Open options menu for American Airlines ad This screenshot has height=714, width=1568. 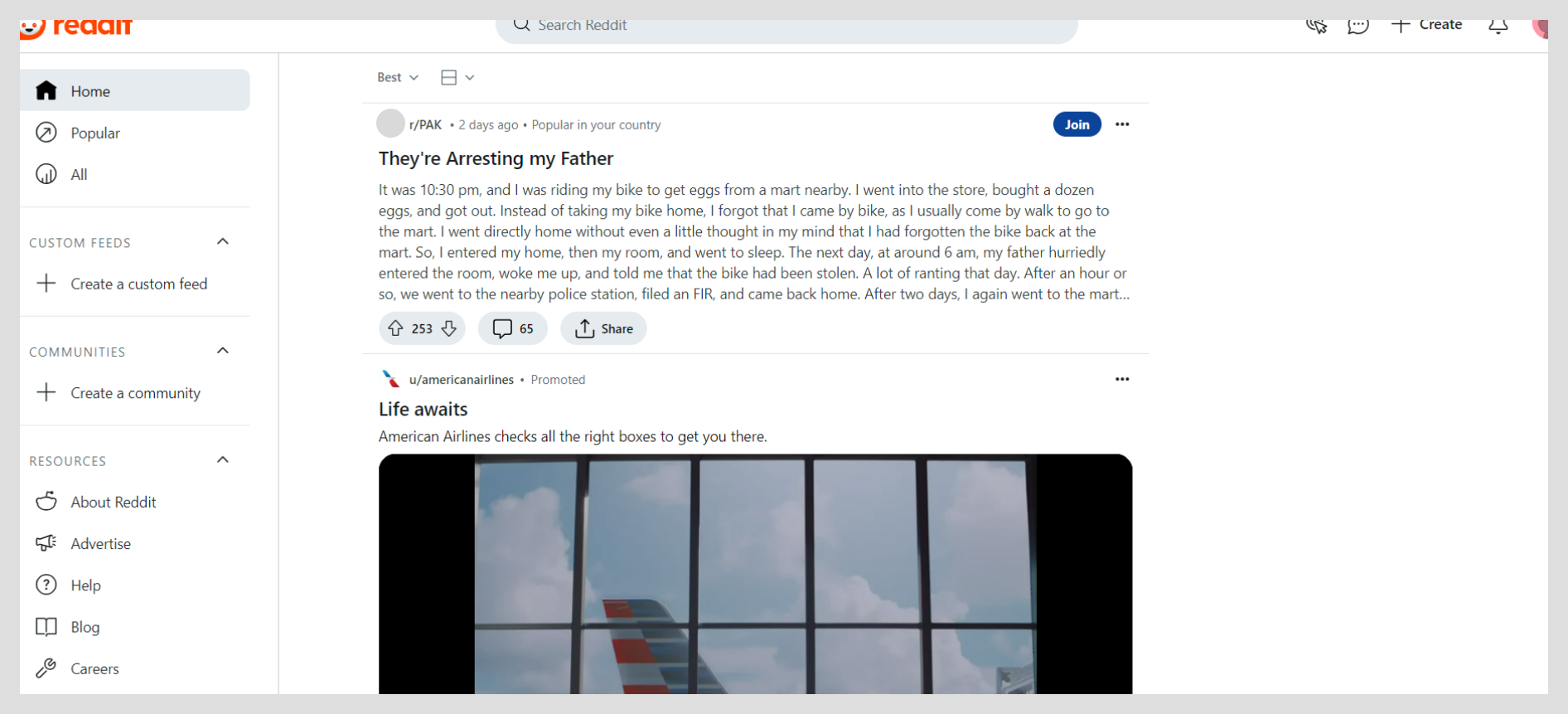click(x=1122, y=379)
